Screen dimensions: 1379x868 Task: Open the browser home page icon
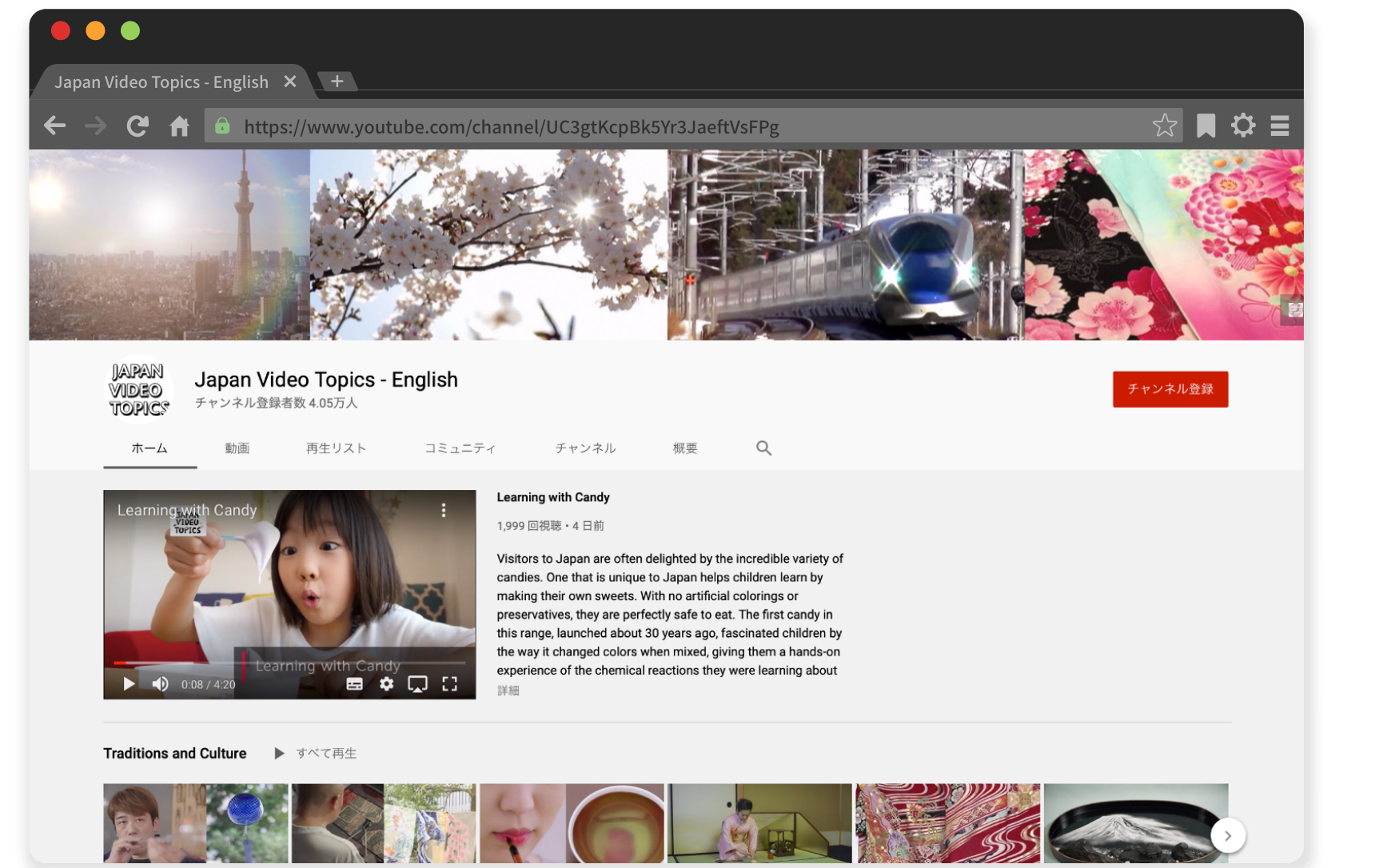(179, 125)
